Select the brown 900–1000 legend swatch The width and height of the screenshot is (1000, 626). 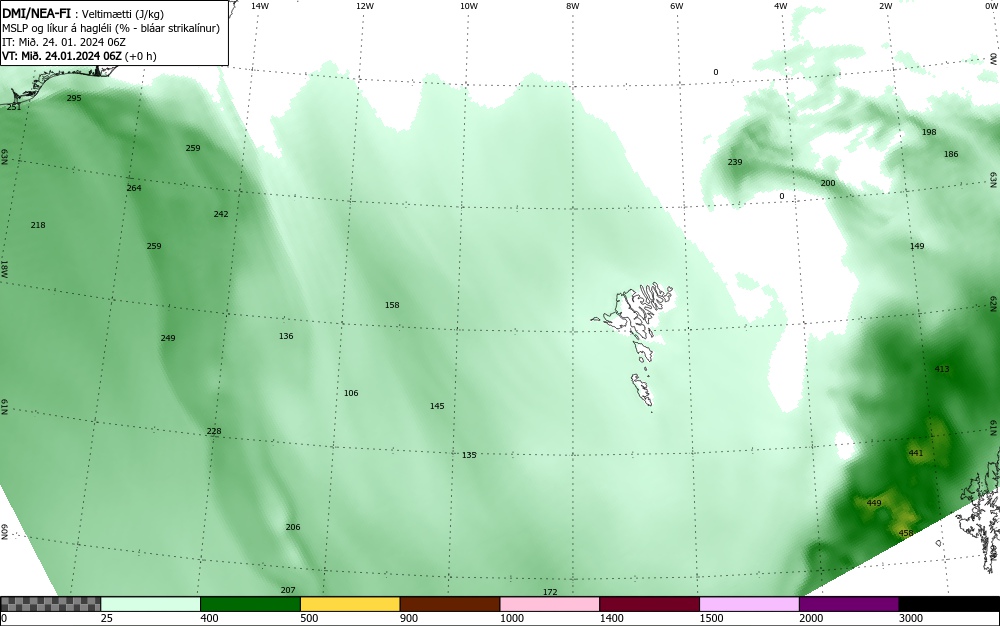pyautogui.click(x=450, y=604)
